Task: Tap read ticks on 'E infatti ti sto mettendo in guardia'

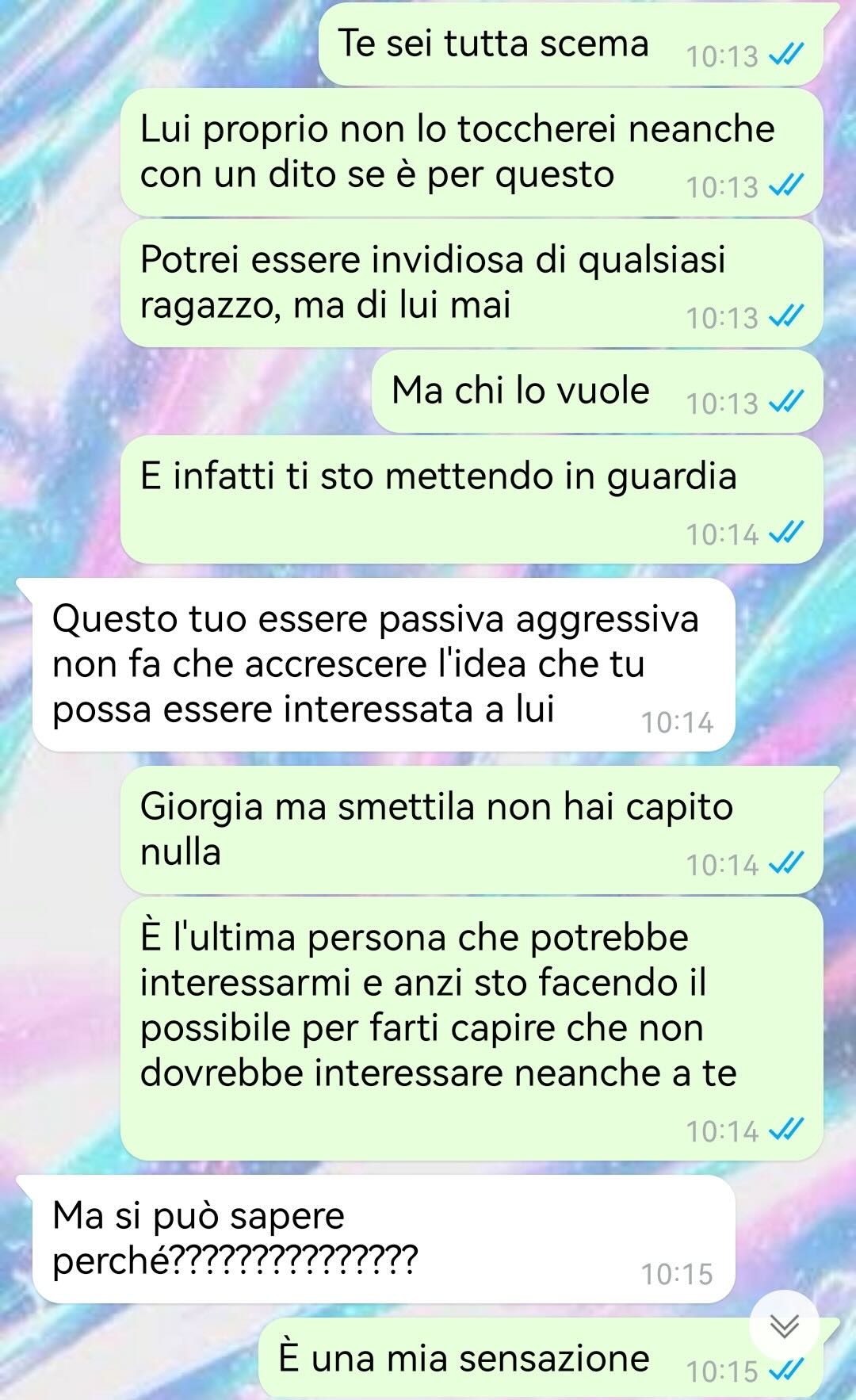Action: 787,533
